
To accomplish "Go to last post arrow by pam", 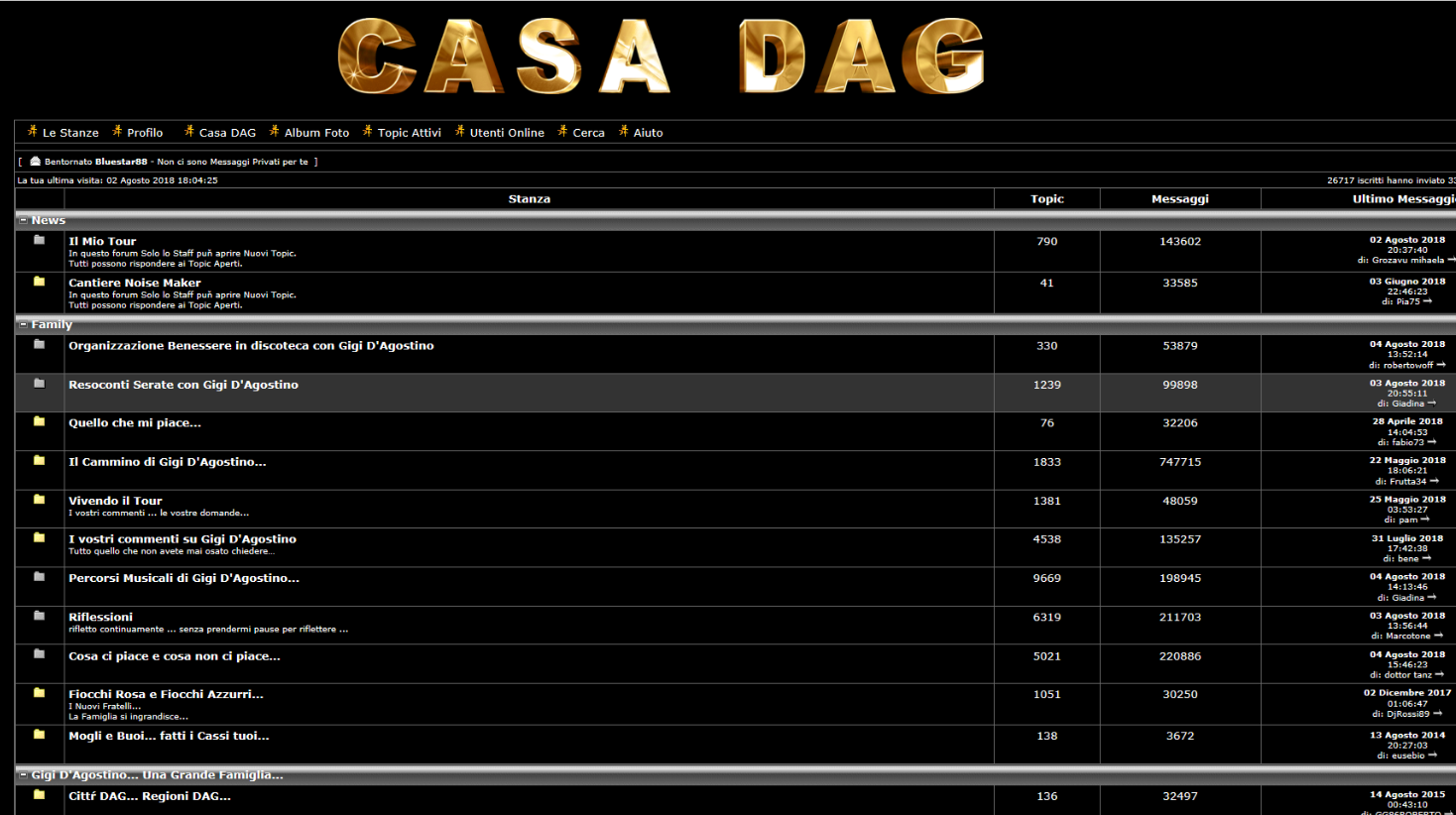I will 1425,520.
